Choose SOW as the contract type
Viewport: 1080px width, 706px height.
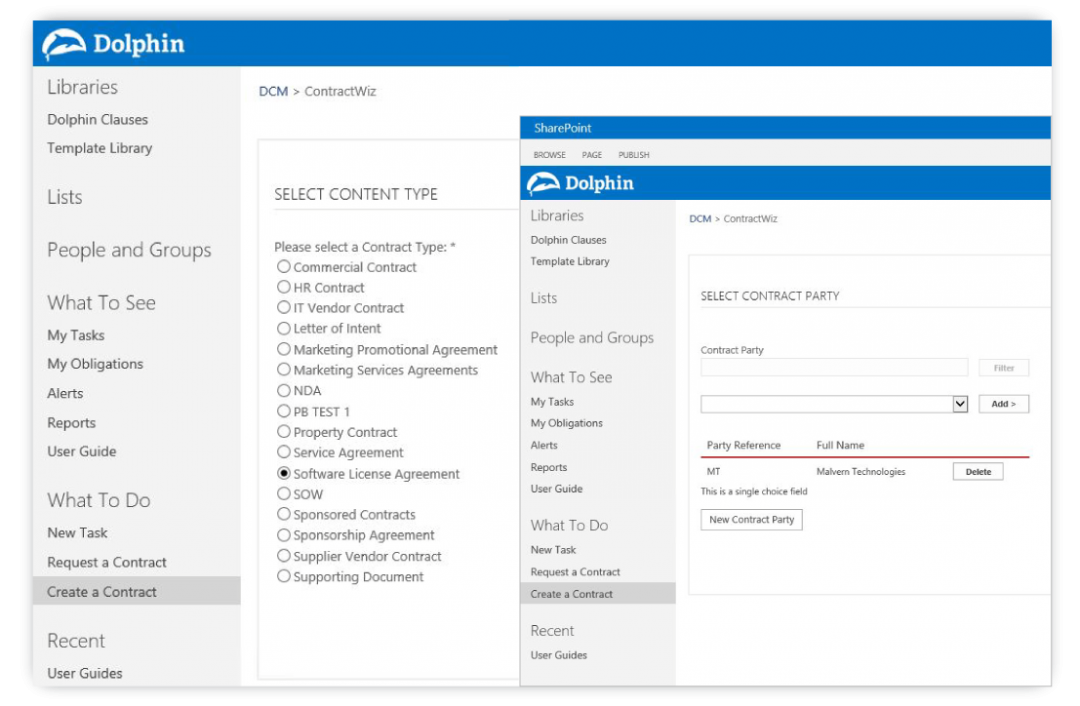tap(283, 494)
